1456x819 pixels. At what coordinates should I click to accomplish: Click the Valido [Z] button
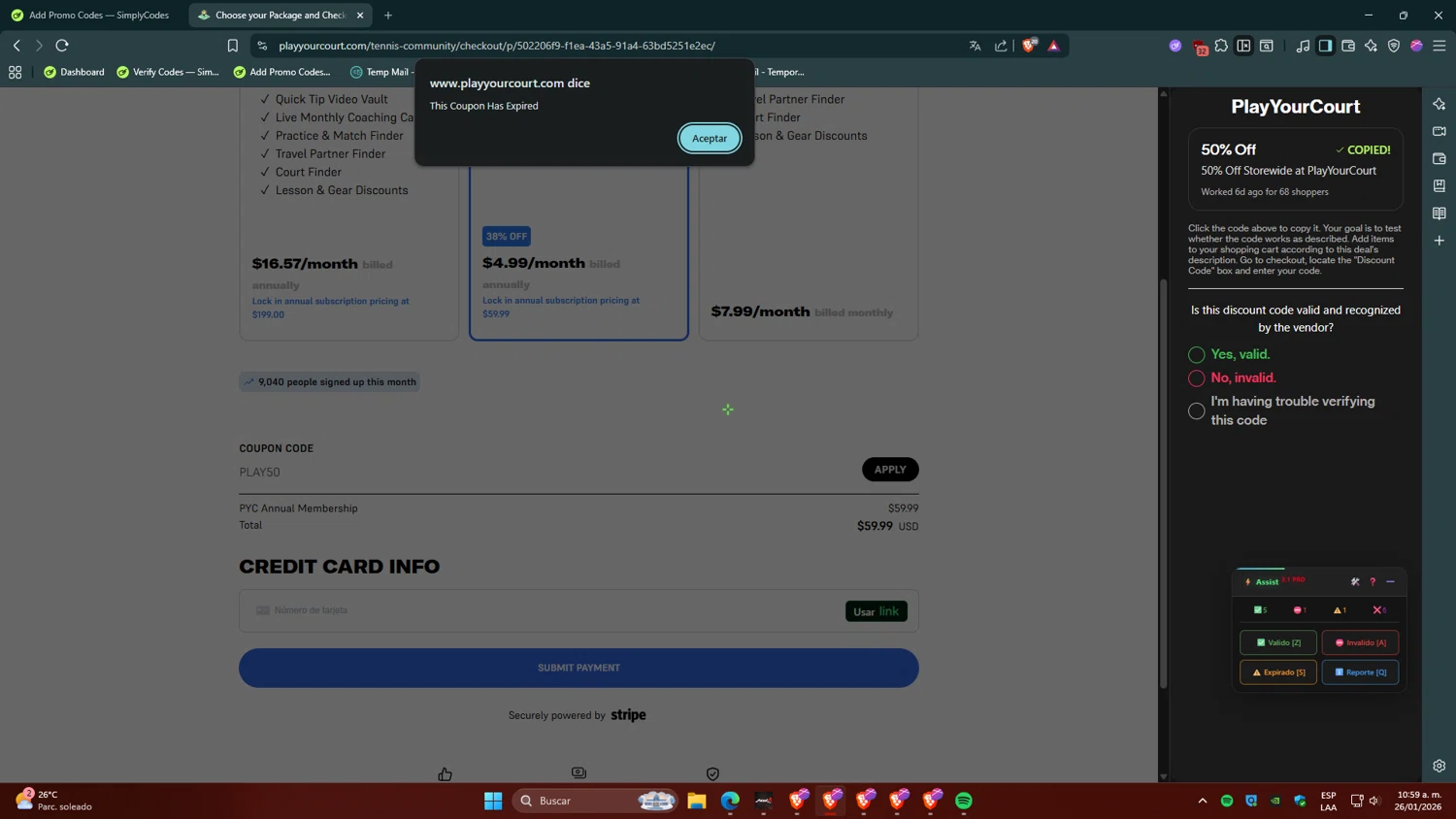click(1278, 642)
